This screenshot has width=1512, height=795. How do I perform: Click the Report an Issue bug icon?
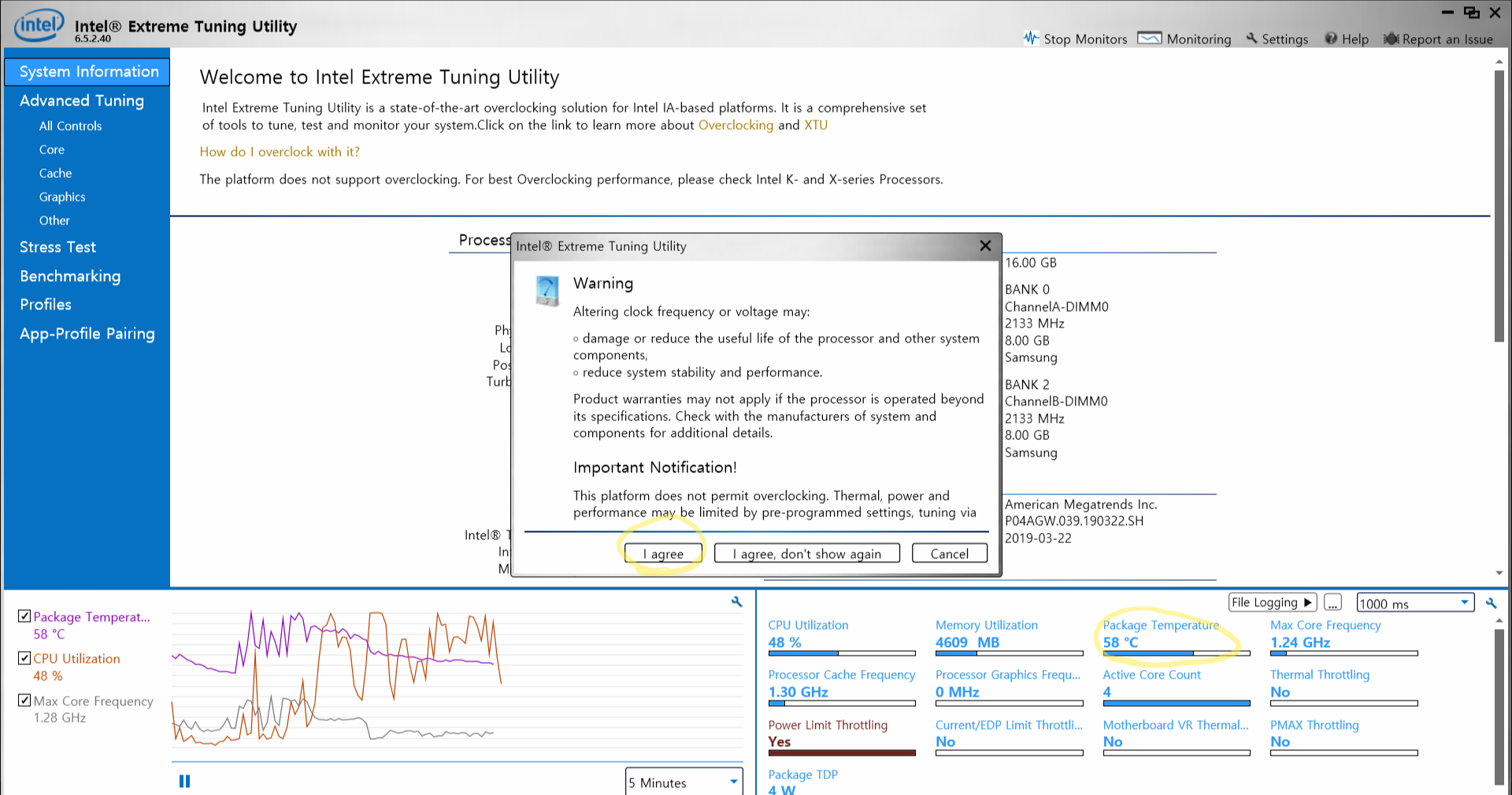[1392, 38]
